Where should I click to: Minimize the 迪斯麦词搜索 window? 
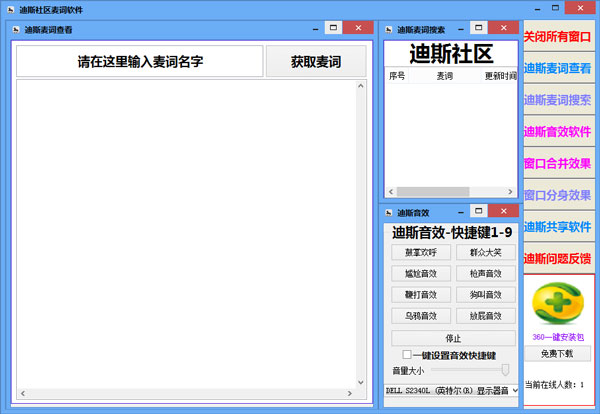point(461,29)
